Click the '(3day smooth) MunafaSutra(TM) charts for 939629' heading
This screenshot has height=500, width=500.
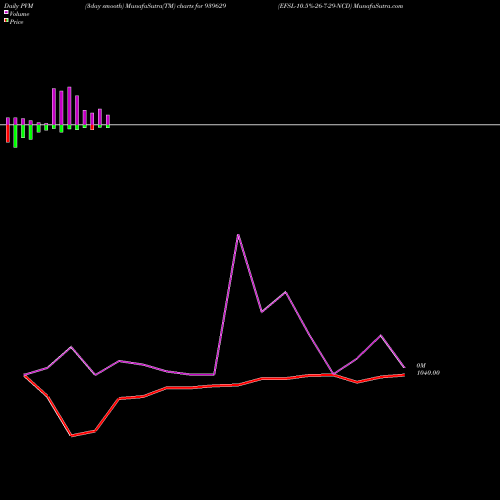pos(156,6)
